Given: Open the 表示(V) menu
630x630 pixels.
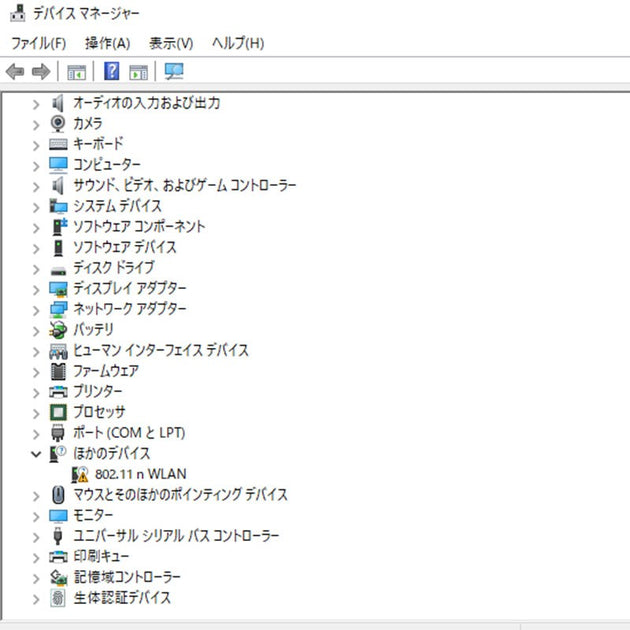Looking at the screenshot, I should tap(171, 43).
